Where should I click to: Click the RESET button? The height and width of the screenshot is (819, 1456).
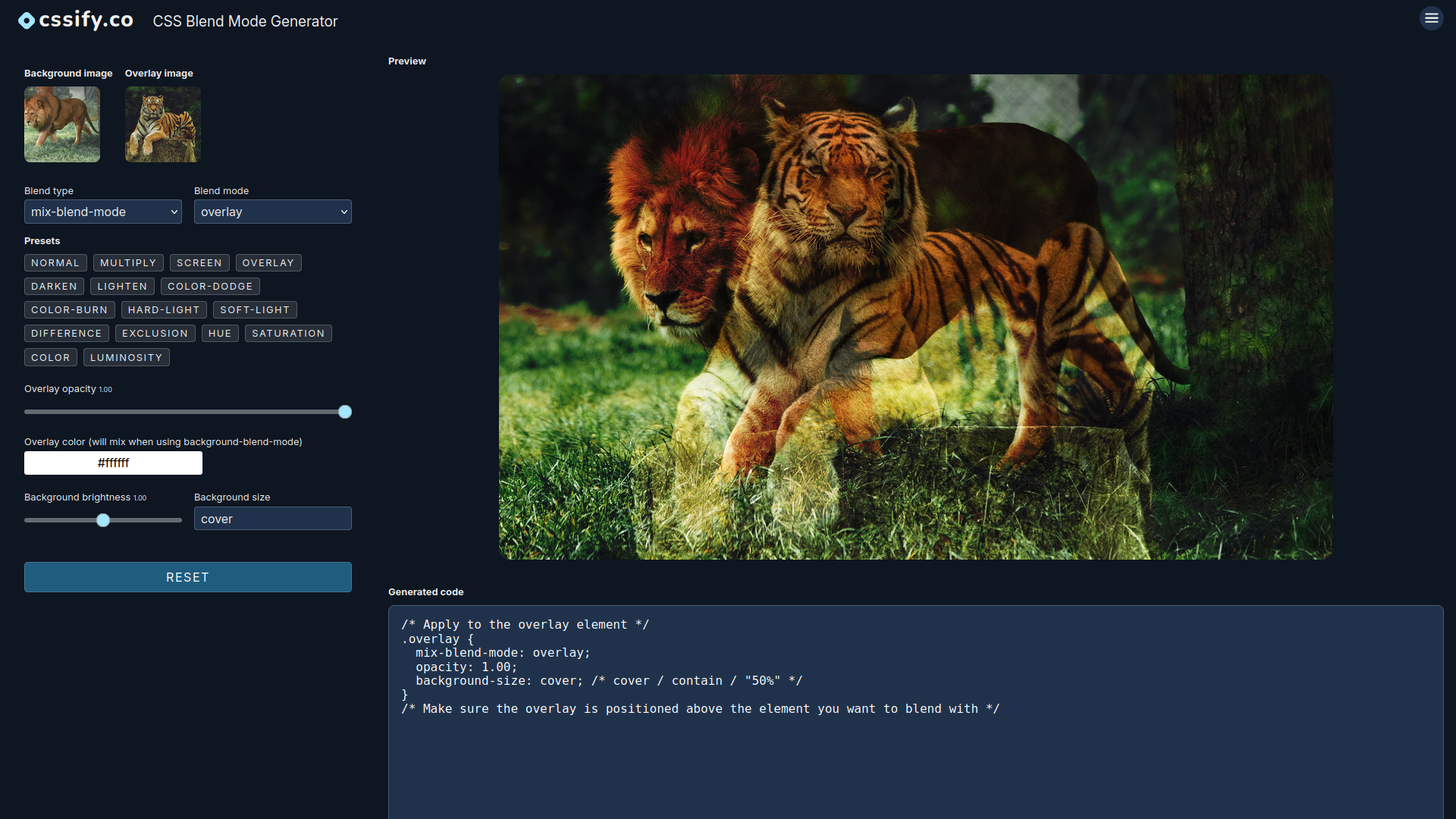187,577
